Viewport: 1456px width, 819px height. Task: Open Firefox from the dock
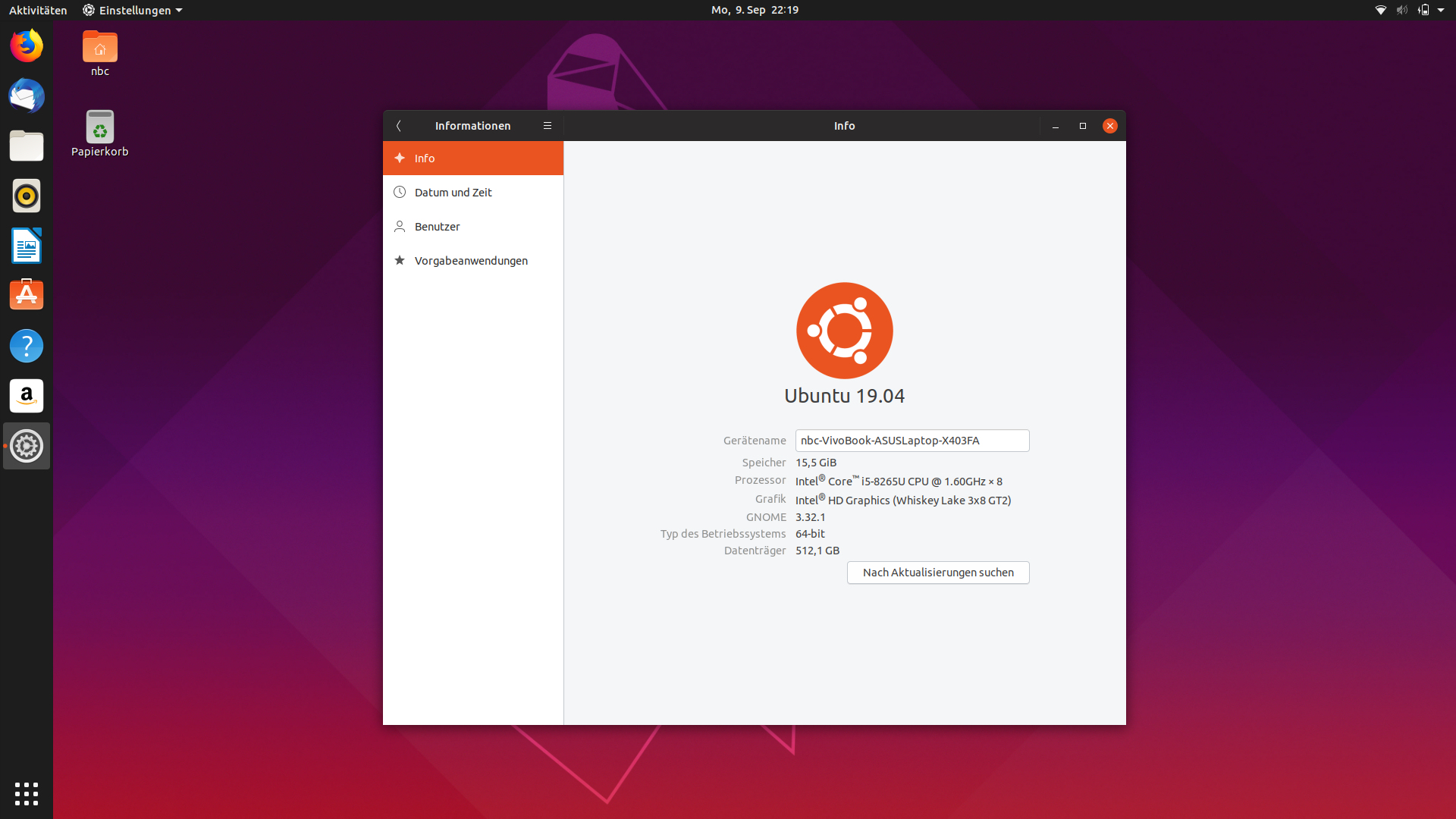tap(27, 45)
